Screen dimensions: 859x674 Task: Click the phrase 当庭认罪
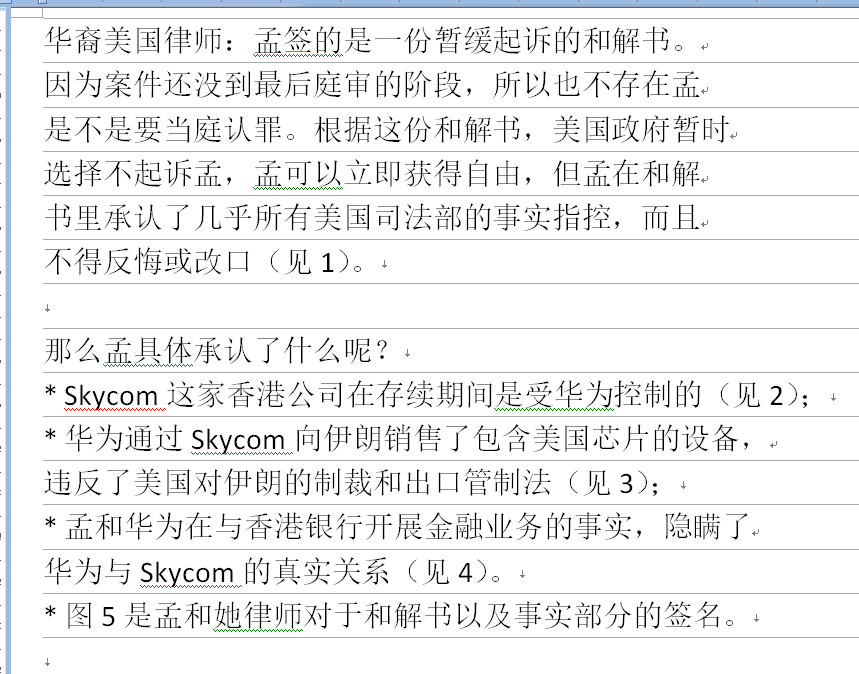click(224, 130)
